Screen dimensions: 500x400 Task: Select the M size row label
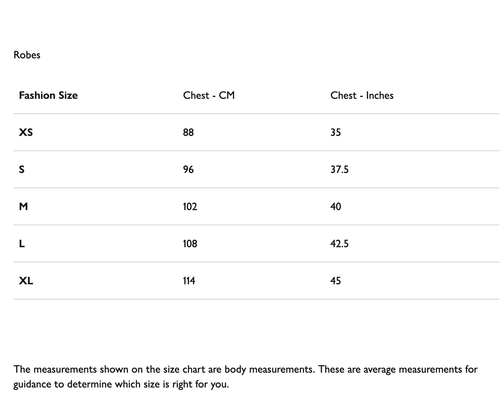point(23,206)
